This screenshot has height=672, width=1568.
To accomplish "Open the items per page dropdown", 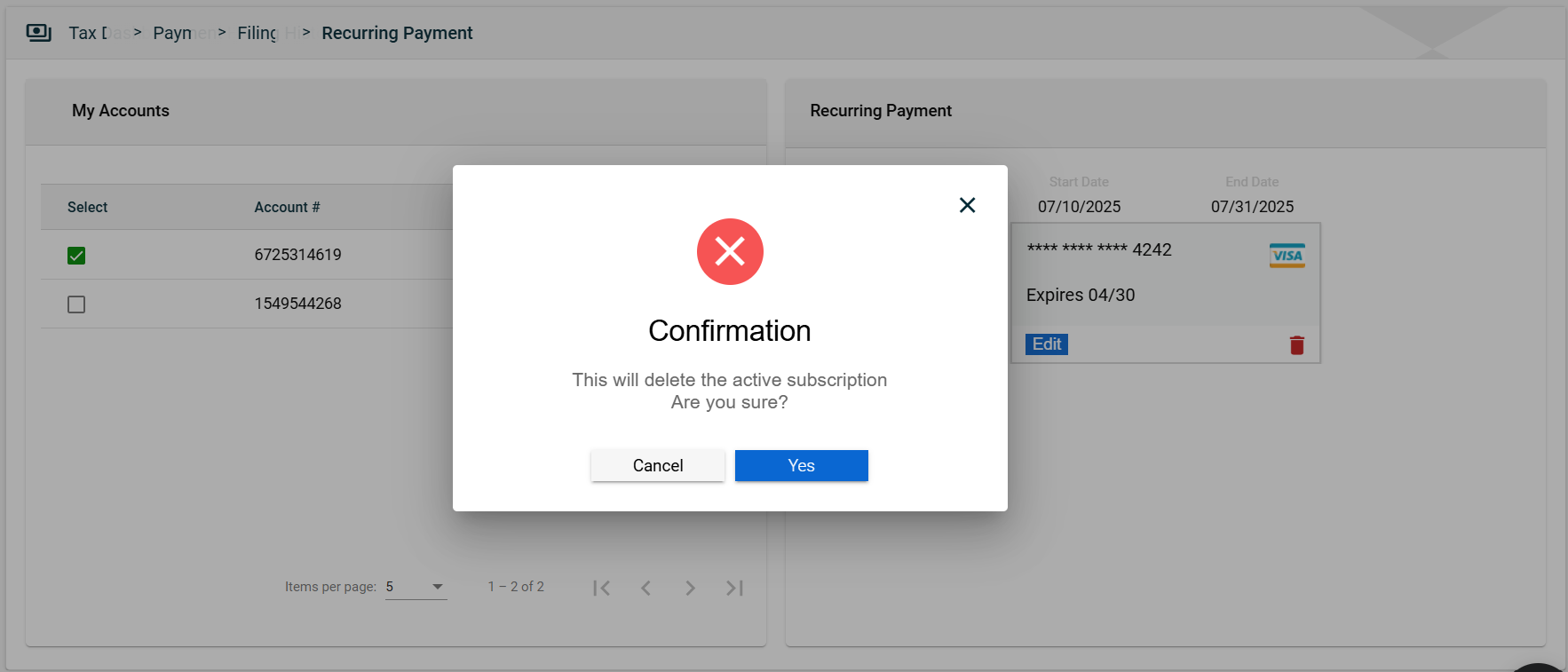I will click(x=416, y=587).
